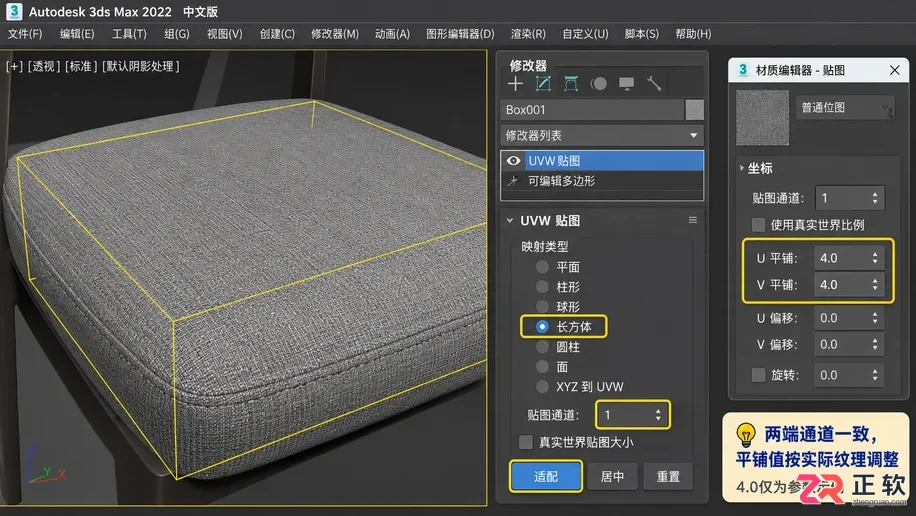
Task: Adjust U 偏移 spinner arrows
Action: click(875, 318)
